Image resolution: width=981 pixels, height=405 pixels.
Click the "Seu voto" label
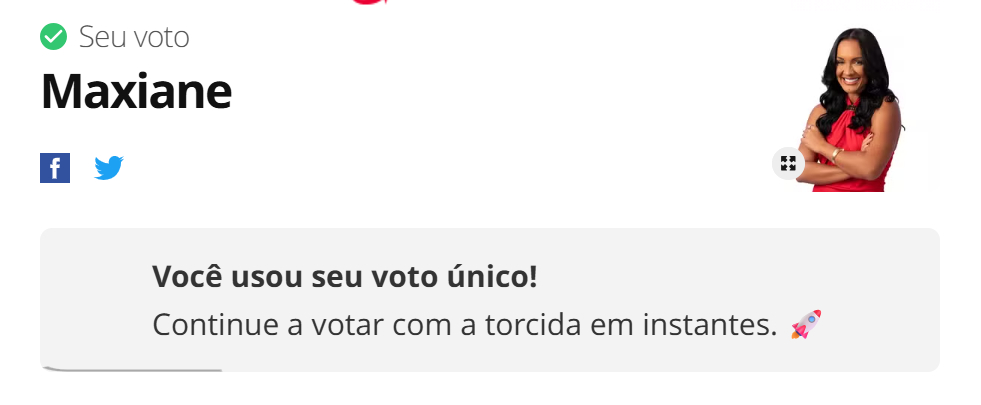tap(134, 38)
